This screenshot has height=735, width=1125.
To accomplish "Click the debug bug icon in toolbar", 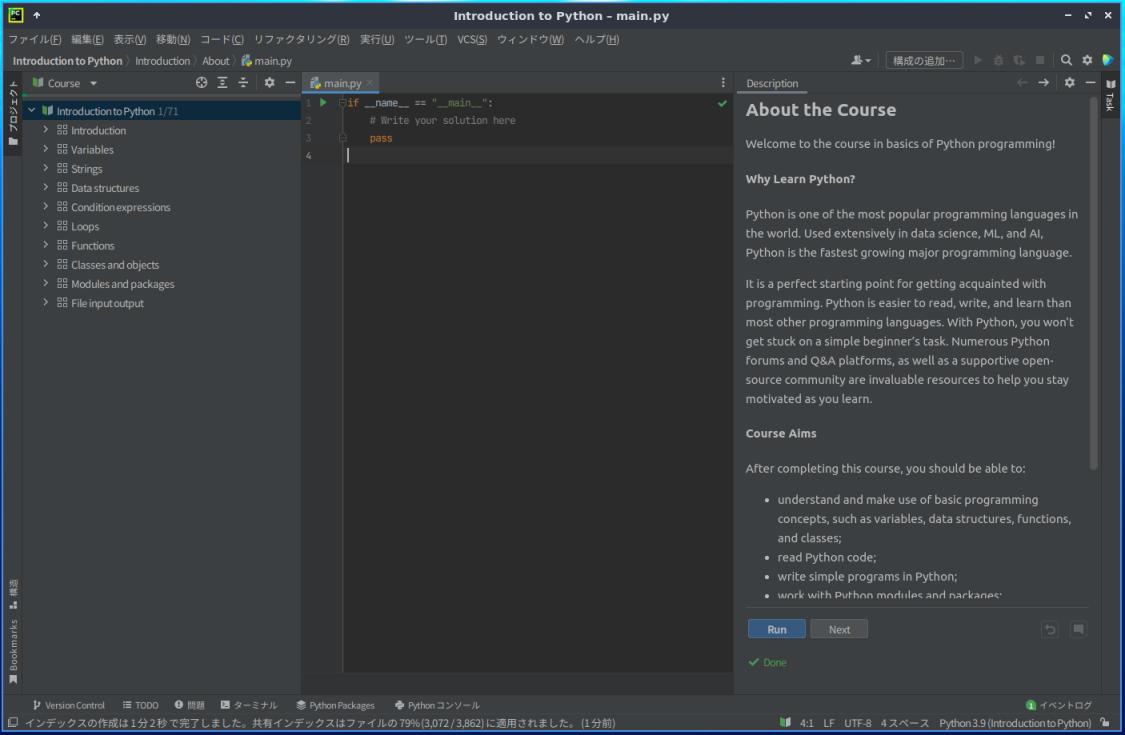I will point(998,60).
